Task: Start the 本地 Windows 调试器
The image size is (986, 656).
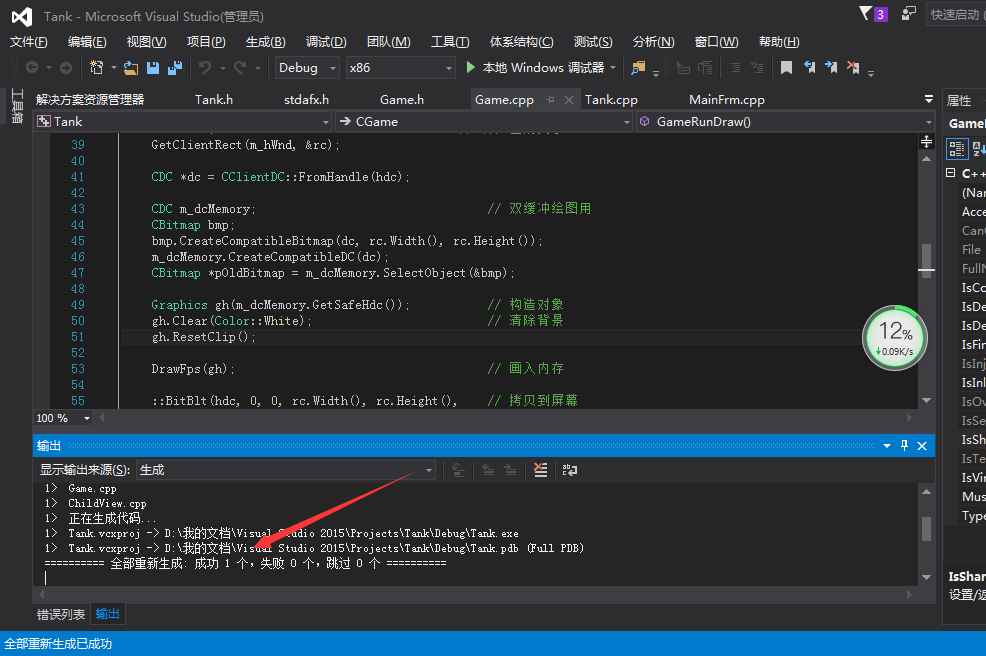Action: [535, 67]
